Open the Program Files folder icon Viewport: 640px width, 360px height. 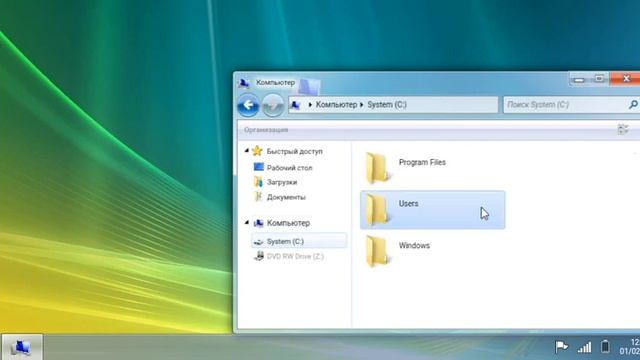(377, 167)
